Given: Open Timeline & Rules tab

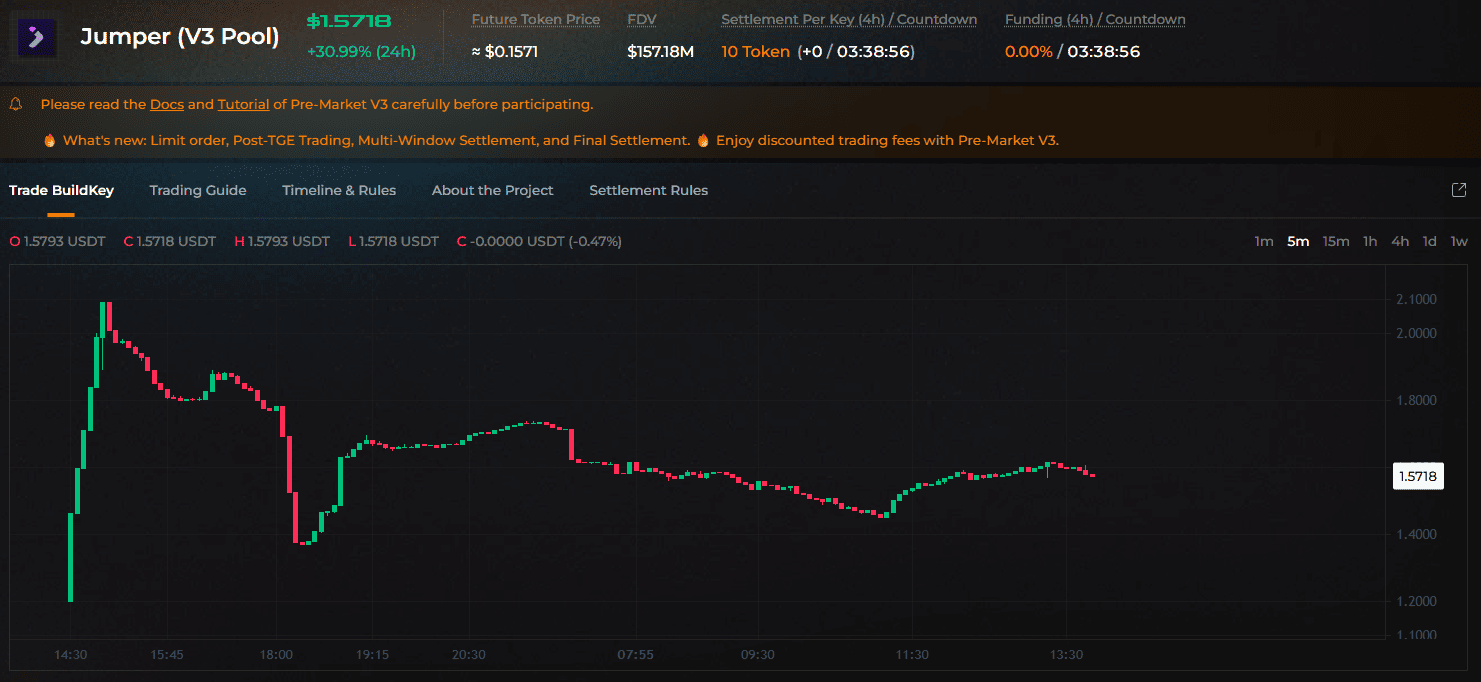Looking at the screenshot, I should [339, 190].
